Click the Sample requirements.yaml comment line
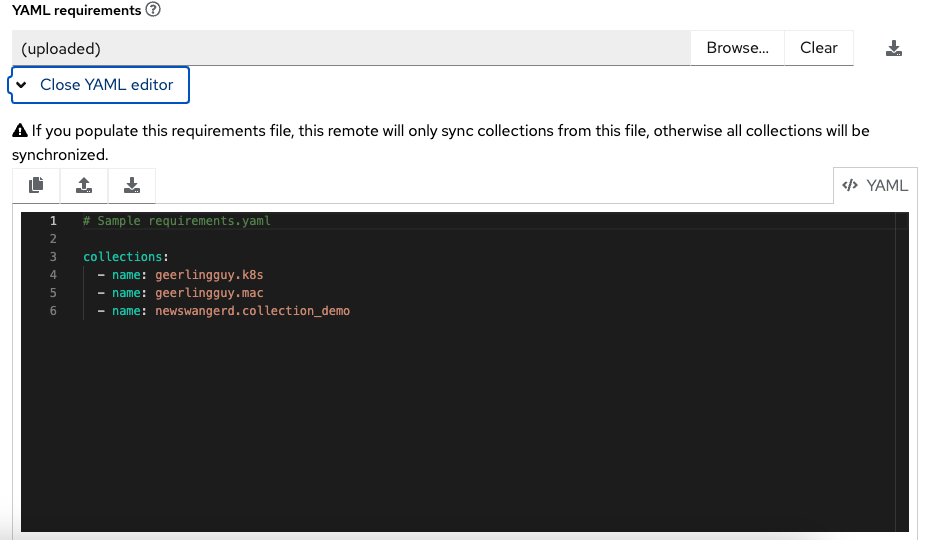The height and width of the screenshot is (540, 925). click(177, 221)
